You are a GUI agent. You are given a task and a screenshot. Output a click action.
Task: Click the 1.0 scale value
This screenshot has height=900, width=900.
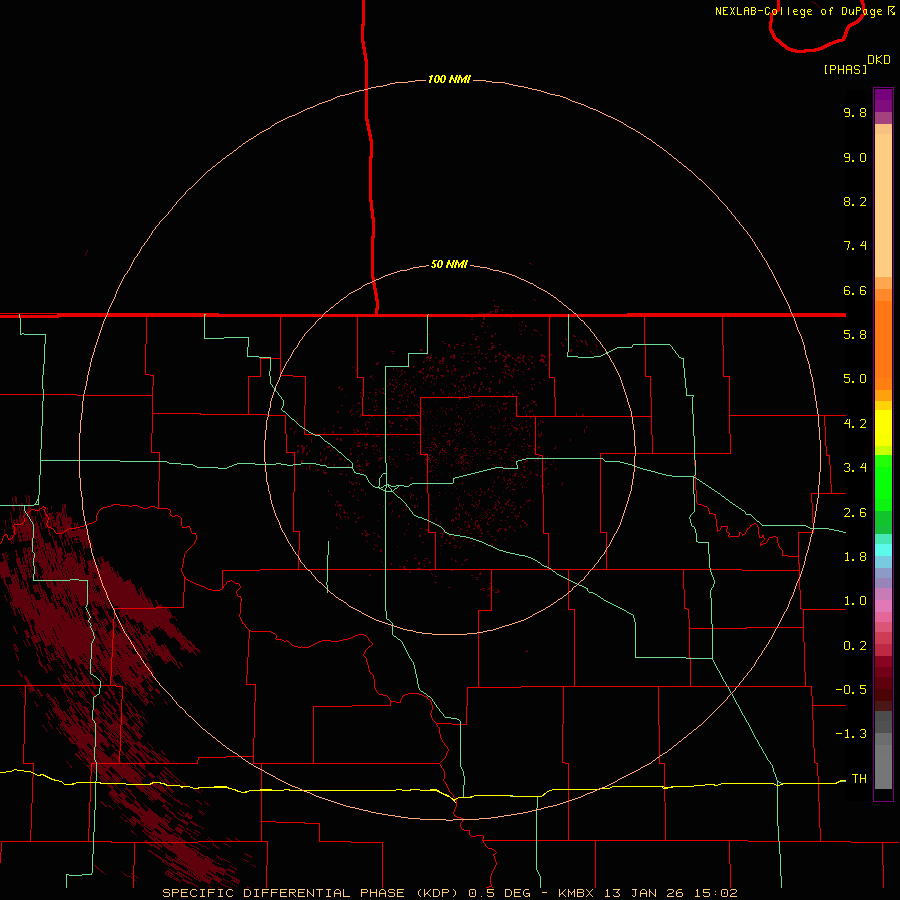tap(855, 601)
